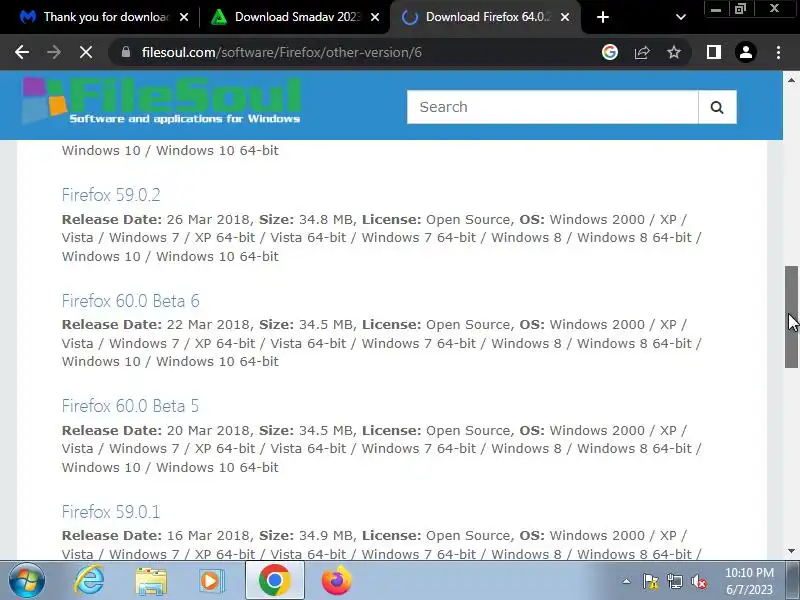Click the text "26 Mar 2018"
Screen dimensions: 800x600
(208, 219)
